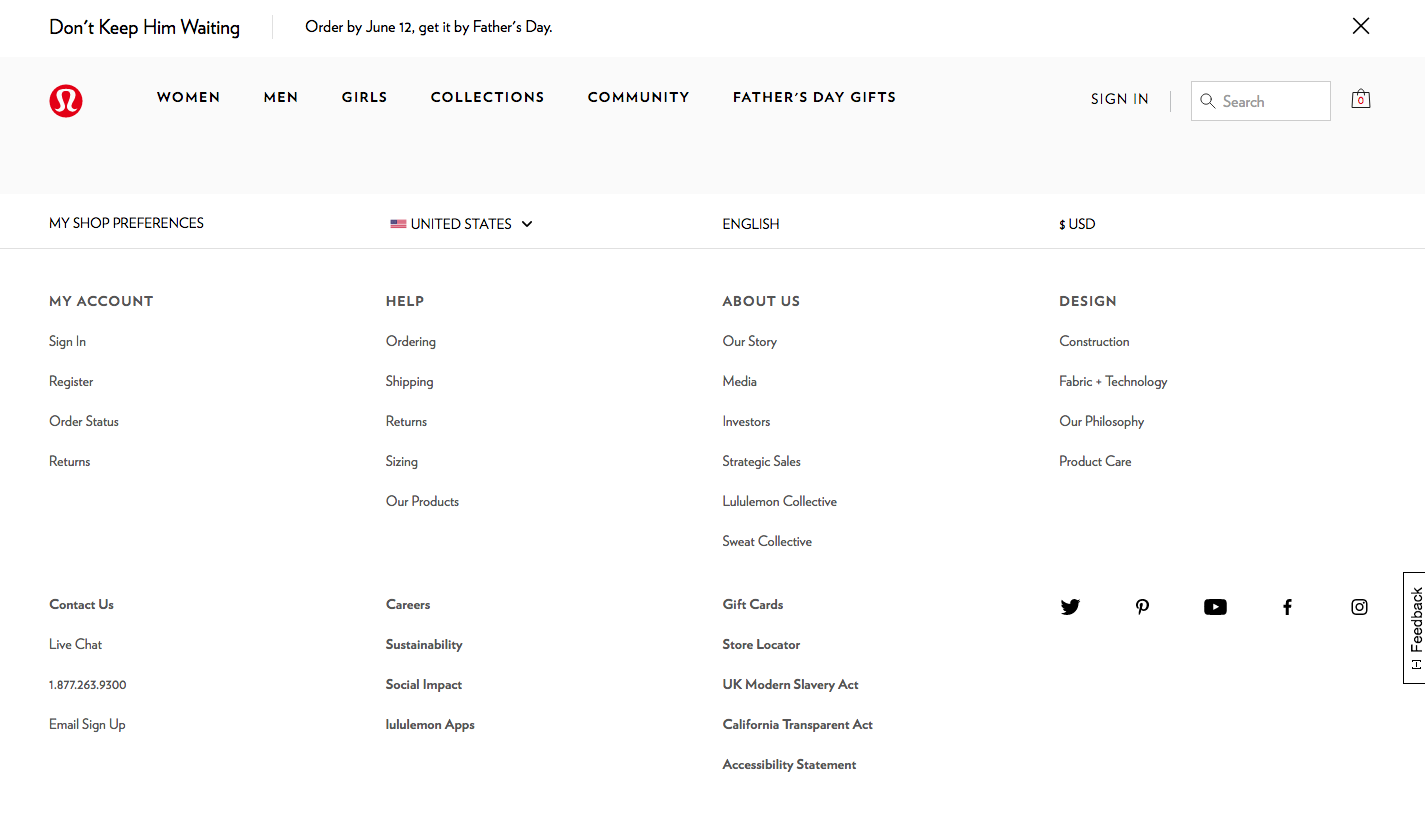The image size is (1425, 817).
Task: Open the Ordering help link
Action: click(411, 341)
